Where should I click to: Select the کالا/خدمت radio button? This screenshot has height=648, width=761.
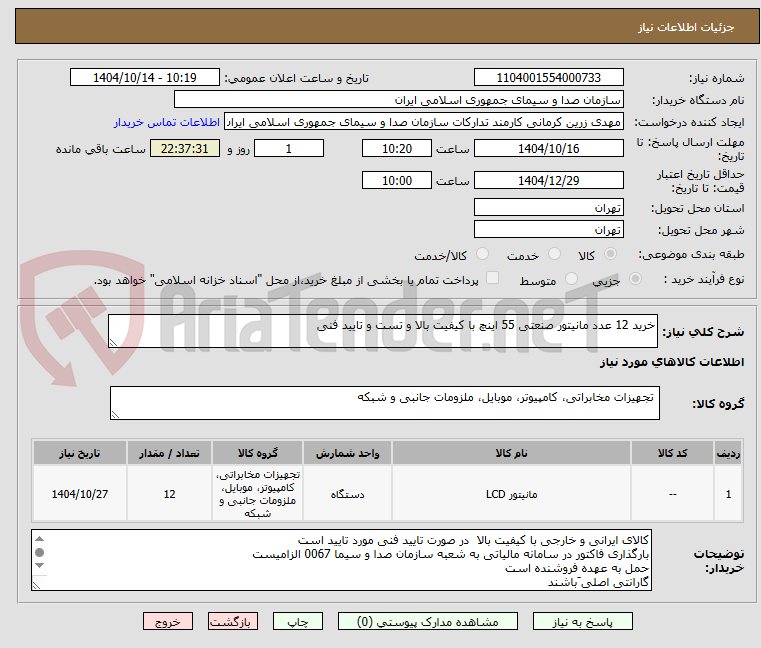pyautogui.click(x=482, y=254)
